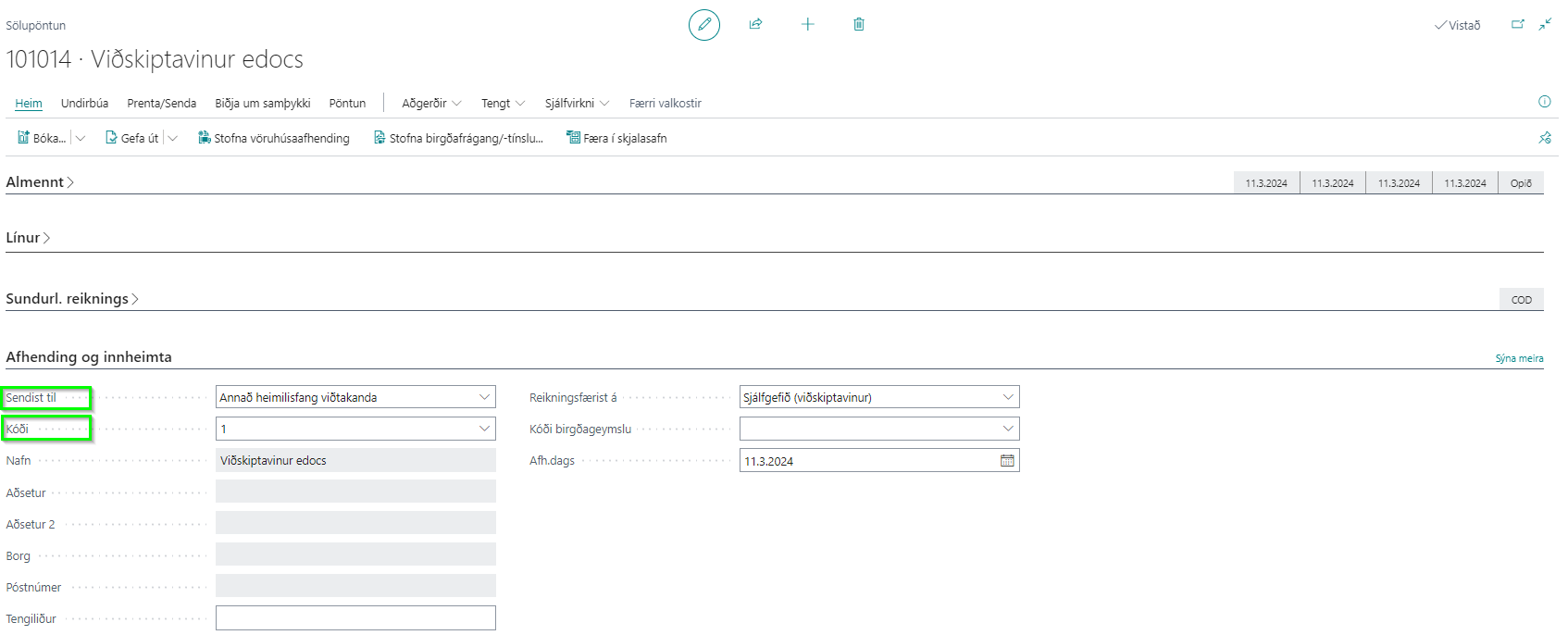This screenshot has height=635, width=1568.
Task: Click Stofna vöruhúsaafhending action
Action: point(274,138)
